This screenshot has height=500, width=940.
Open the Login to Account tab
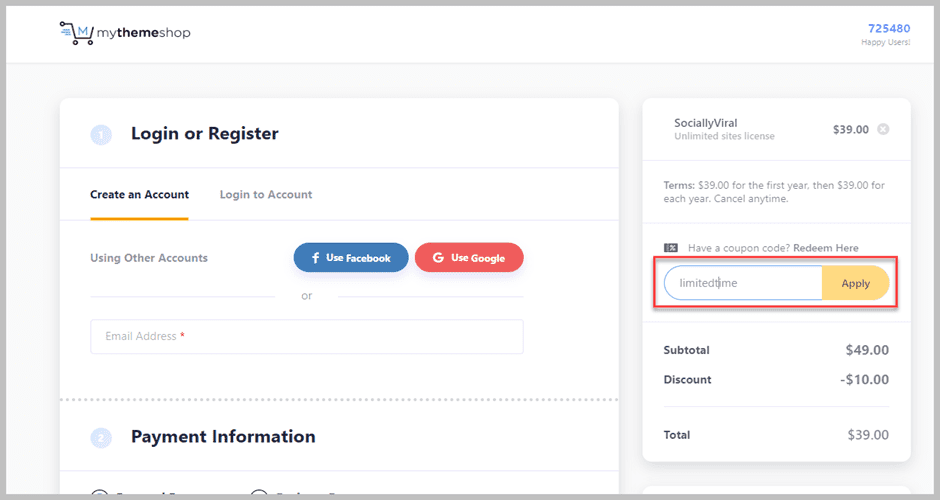click(x=266, y=195)
